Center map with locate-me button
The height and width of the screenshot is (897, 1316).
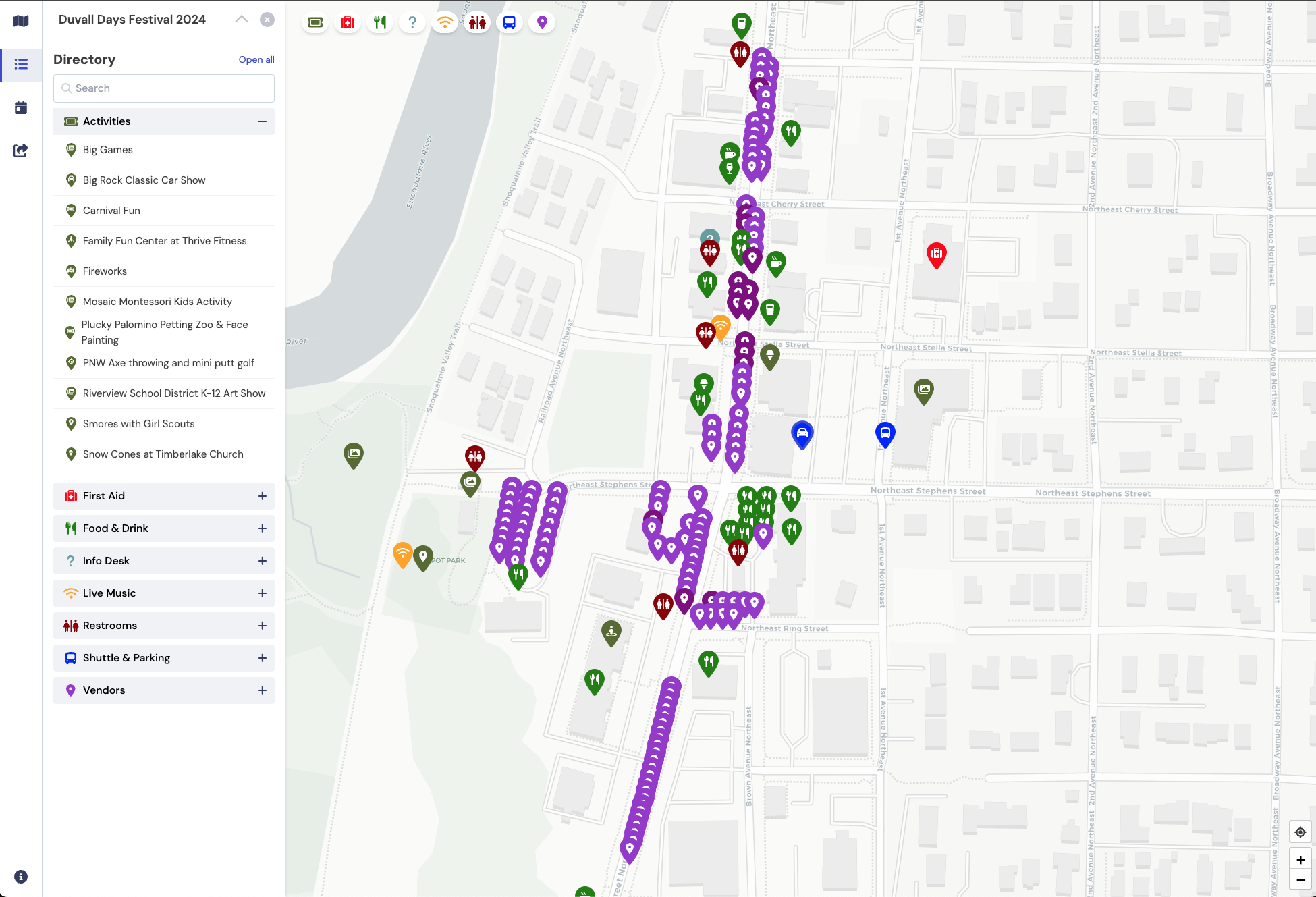tap(1300, 832)
